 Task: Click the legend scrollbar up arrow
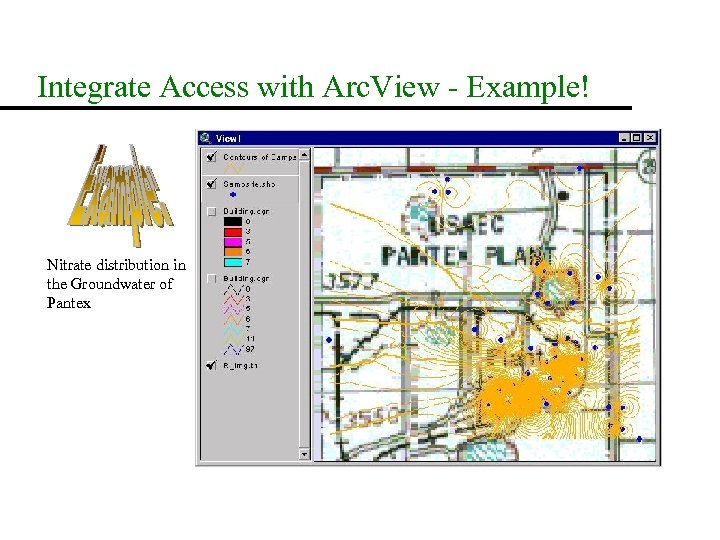coord(304,155)
